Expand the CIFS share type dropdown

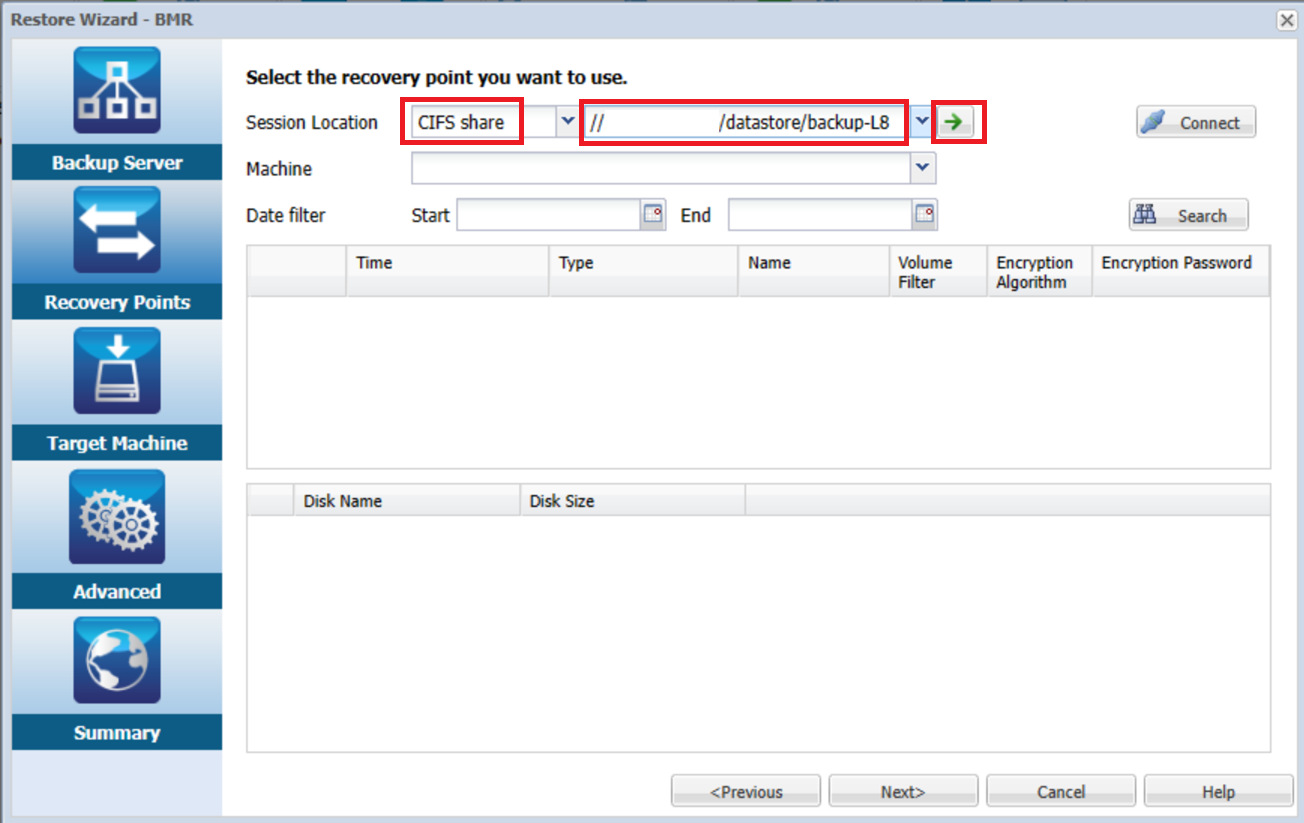click(x=567, y=122)
